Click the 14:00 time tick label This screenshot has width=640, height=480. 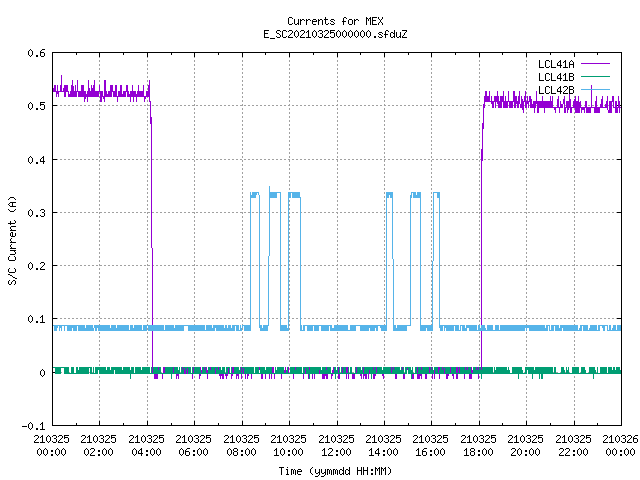coord(383,452)
